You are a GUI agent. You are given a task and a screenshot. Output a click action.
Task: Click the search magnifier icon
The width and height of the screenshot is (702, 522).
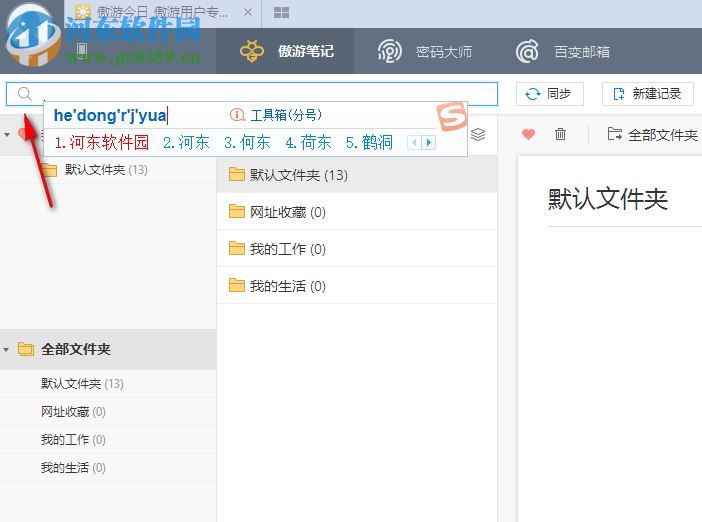click(x=25, y=94)
